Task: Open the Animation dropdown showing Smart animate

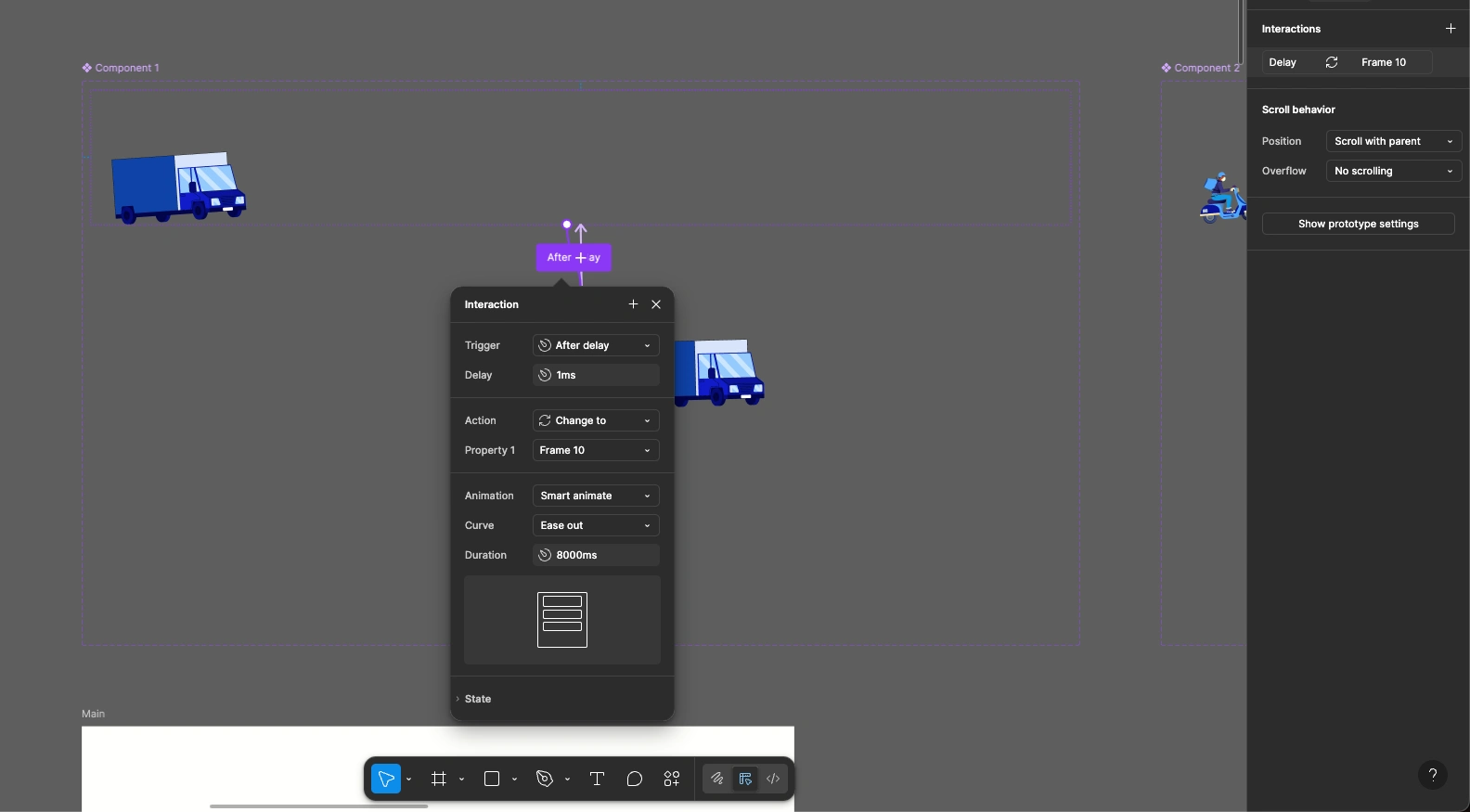Action: click(x=596, y=496)
